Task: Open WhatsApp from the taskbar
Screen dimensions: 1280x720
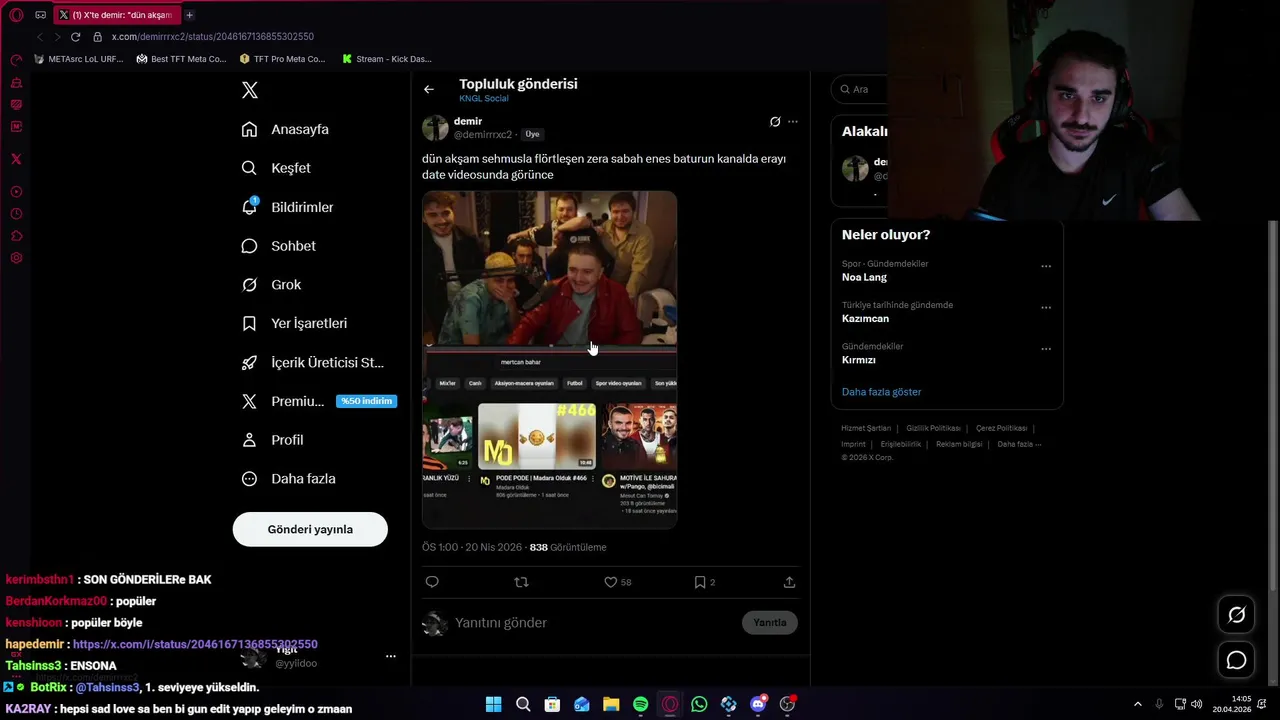Action: click(x=699, y=704)
